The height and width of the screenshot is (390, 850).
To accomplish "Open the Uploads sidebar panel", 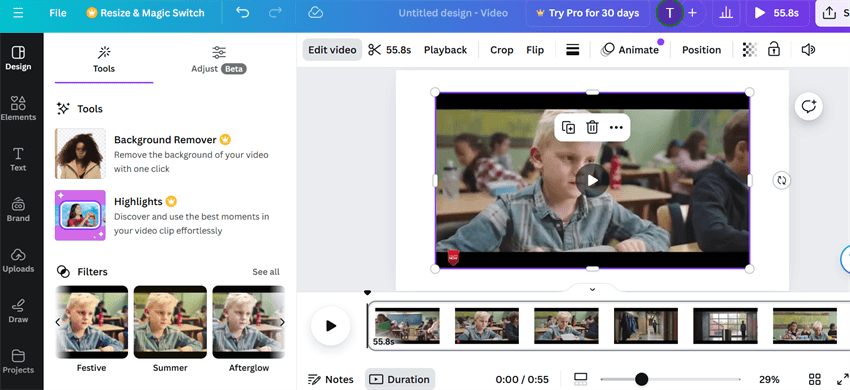I will (18, 260).
